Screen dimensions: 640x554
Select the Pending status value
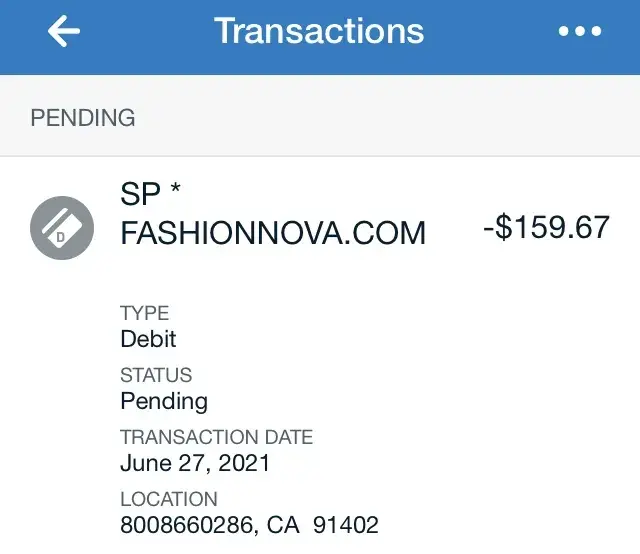[164, 401]
